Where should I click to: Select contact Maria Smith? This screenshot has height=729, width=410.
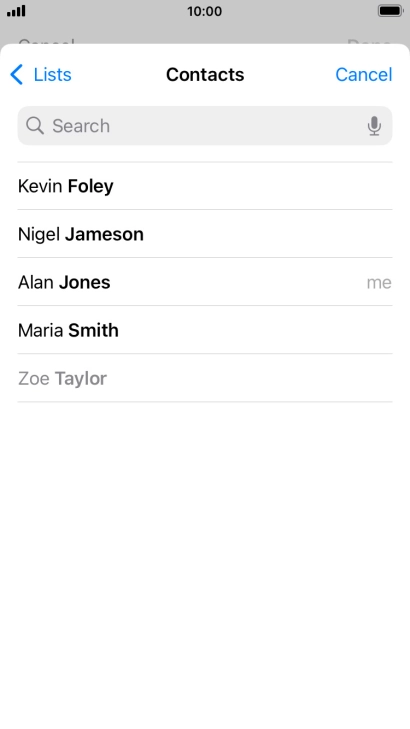point(205,330)
